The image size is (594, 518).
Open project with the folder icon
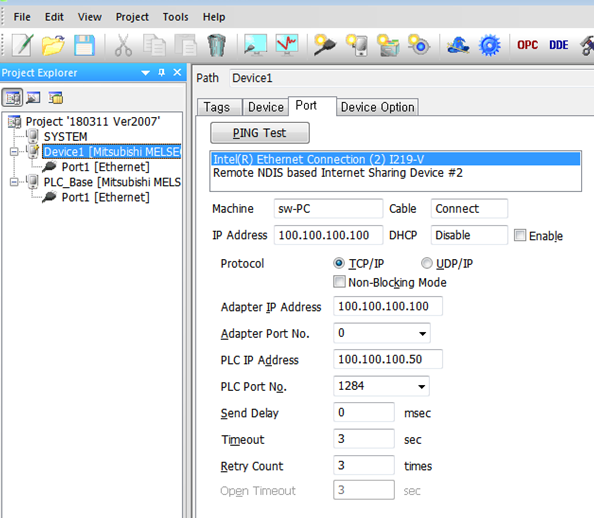click(53, 45)
